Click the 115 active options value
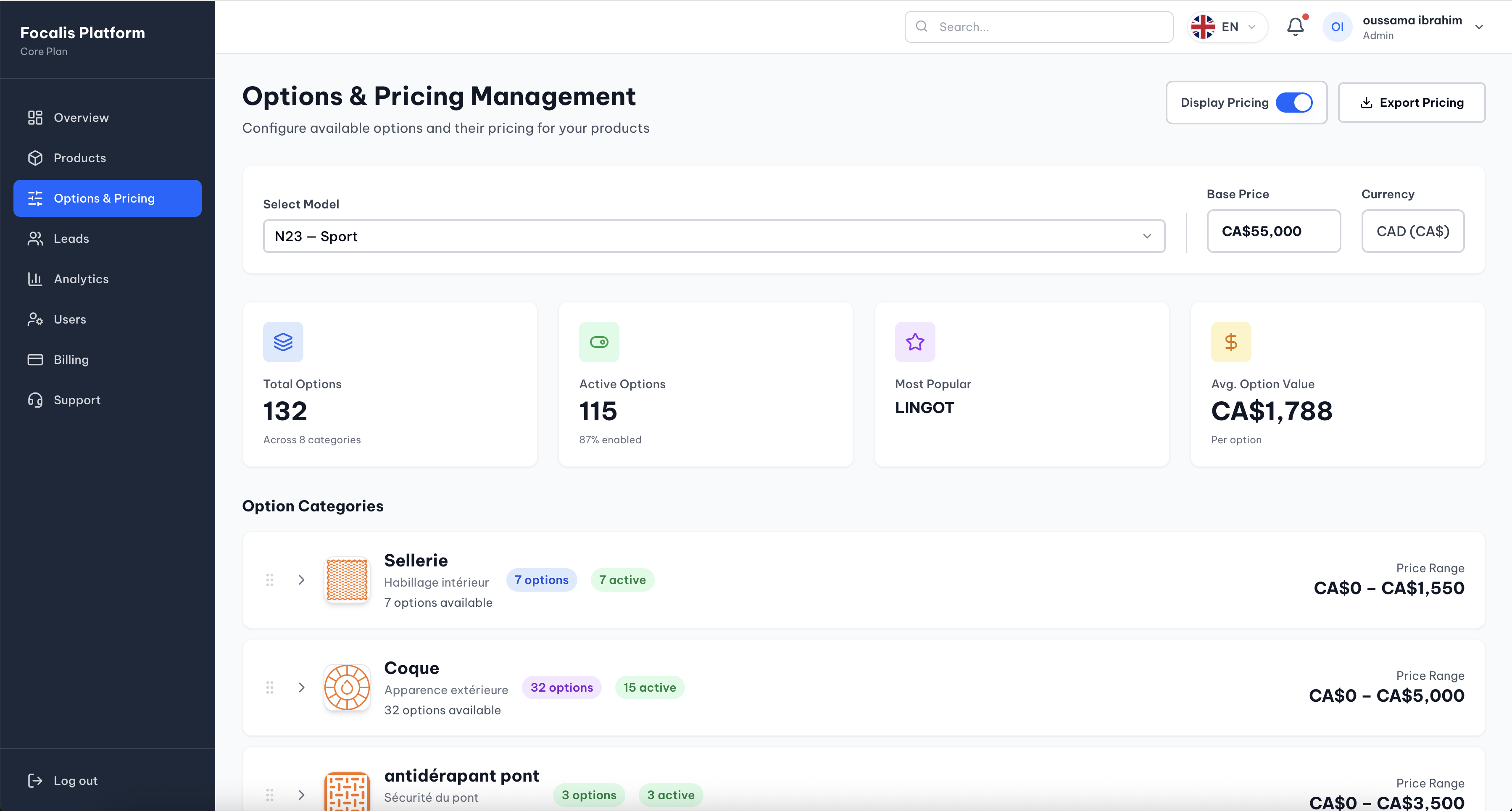Screen dimensions: 1512x811 598,411
